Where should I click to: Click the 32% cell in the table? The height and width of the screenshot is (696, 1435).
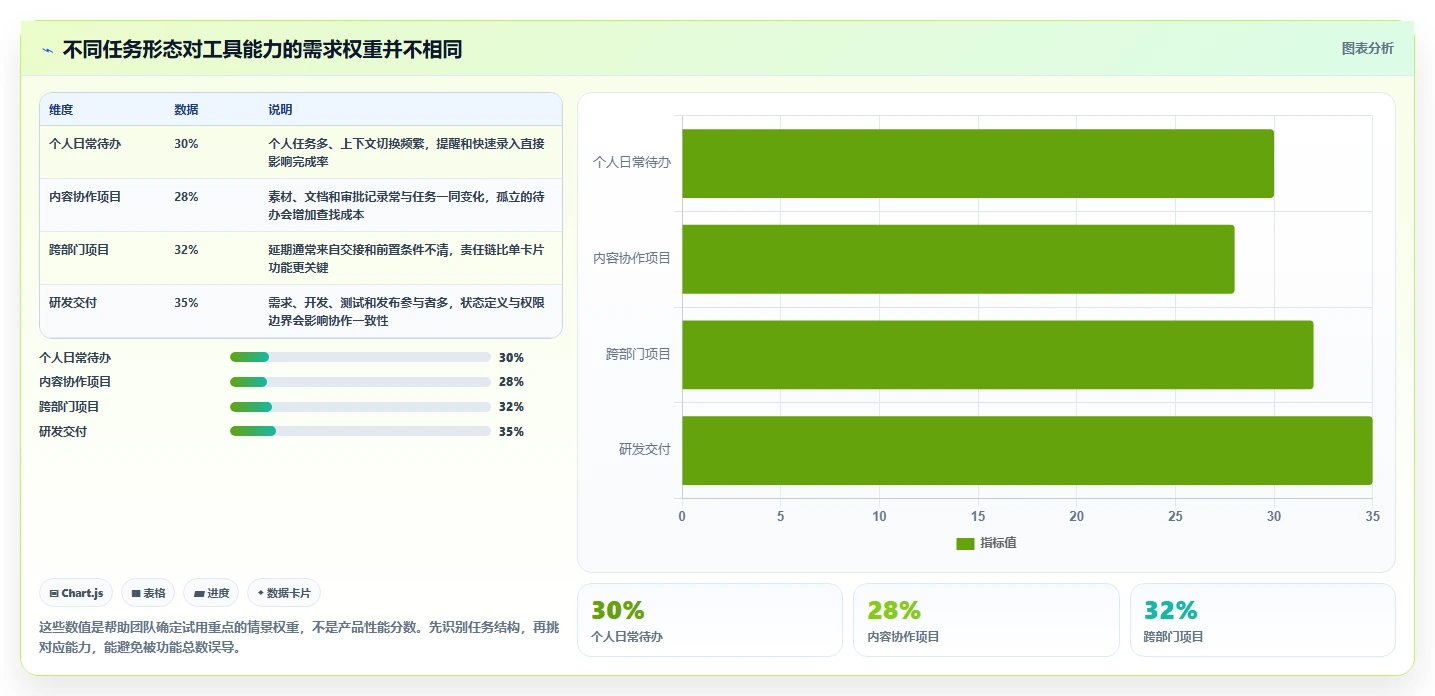[x=211, y=258]
